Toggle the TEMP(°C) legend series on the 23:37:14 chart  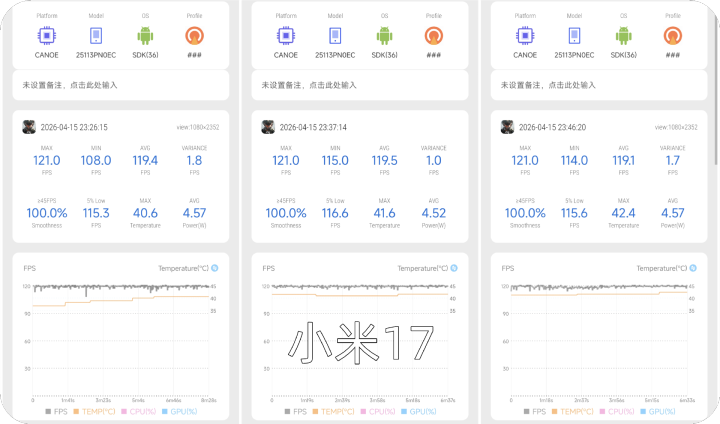(333, 412)
